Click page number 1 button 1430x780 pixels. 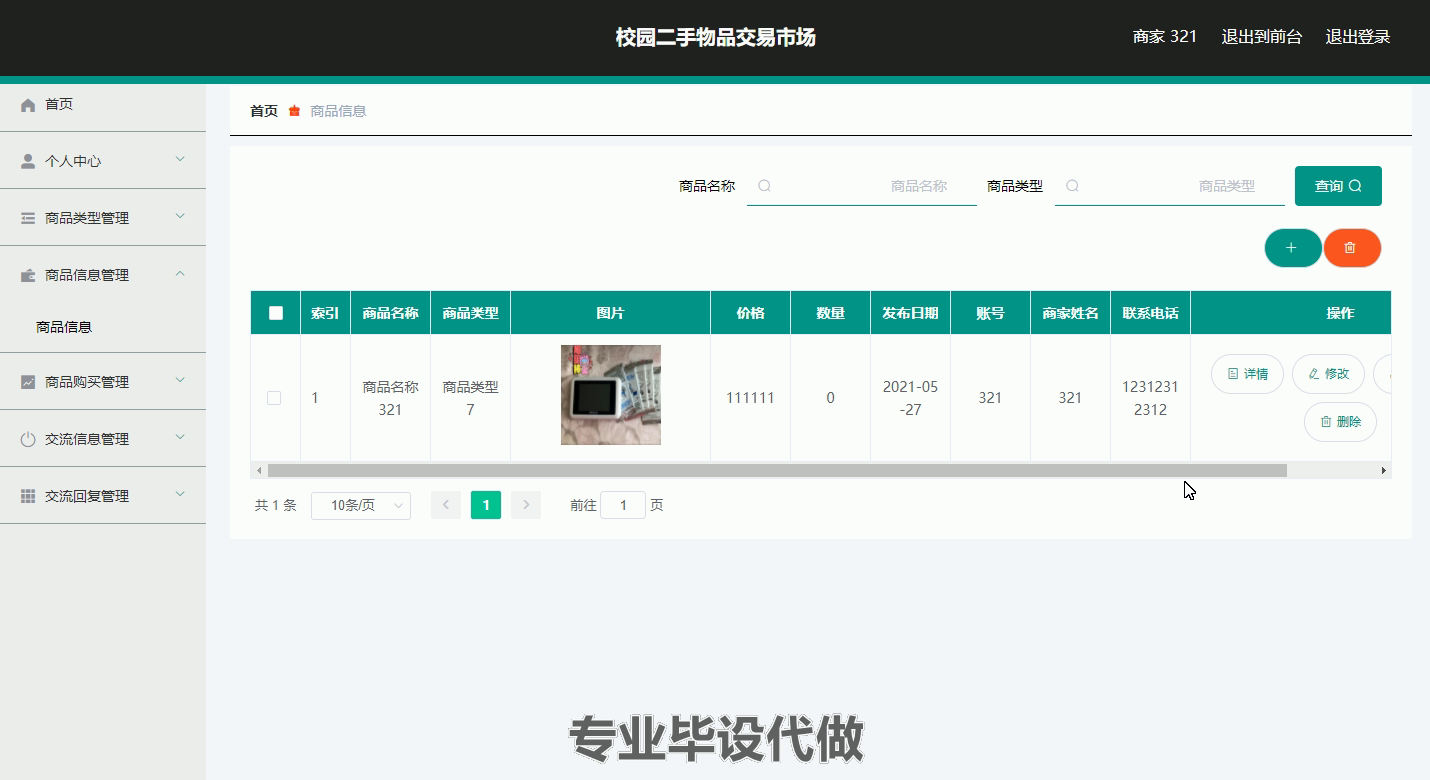click(x=486, y=505)
